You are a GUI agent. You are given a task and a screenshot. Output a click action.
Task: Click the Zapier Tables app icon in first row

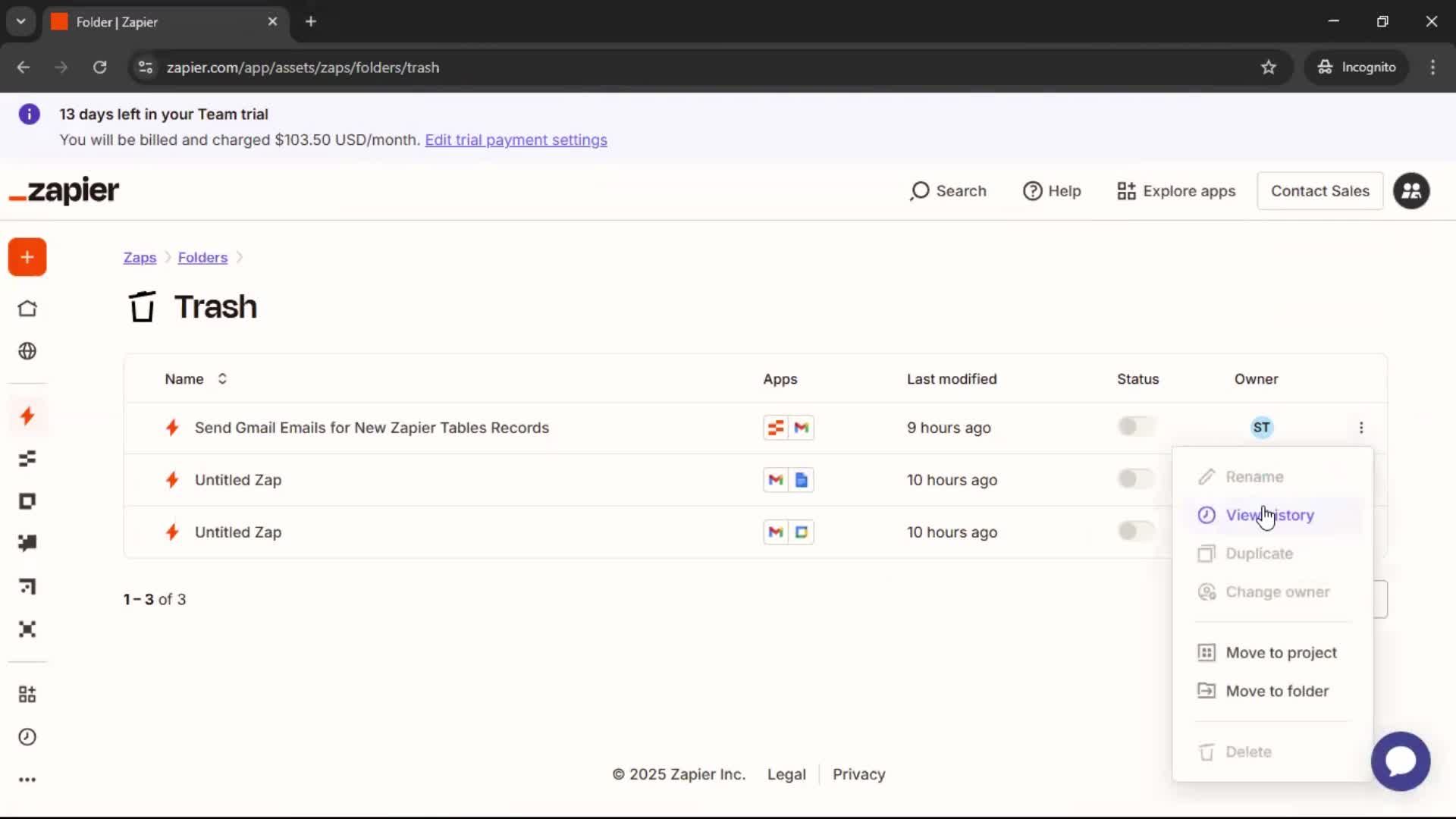coord(776,428)
